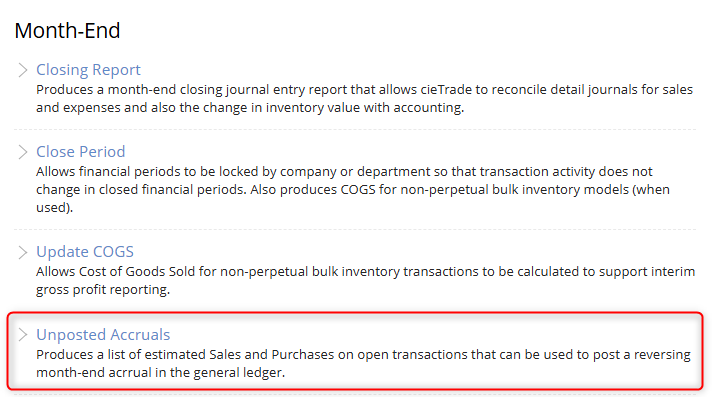Click the Month-End page heading
The image size is (712, 397).
(67, 30)
